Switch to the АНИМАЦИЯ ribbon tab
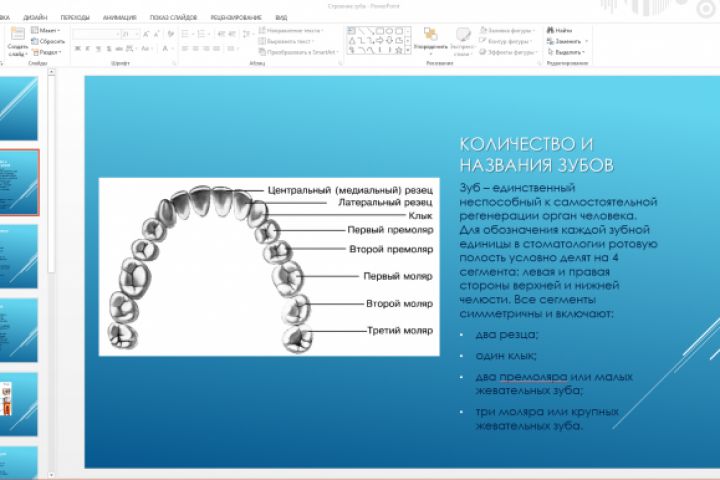The height and width of the screenshot is (480, 720). [119, 17]
